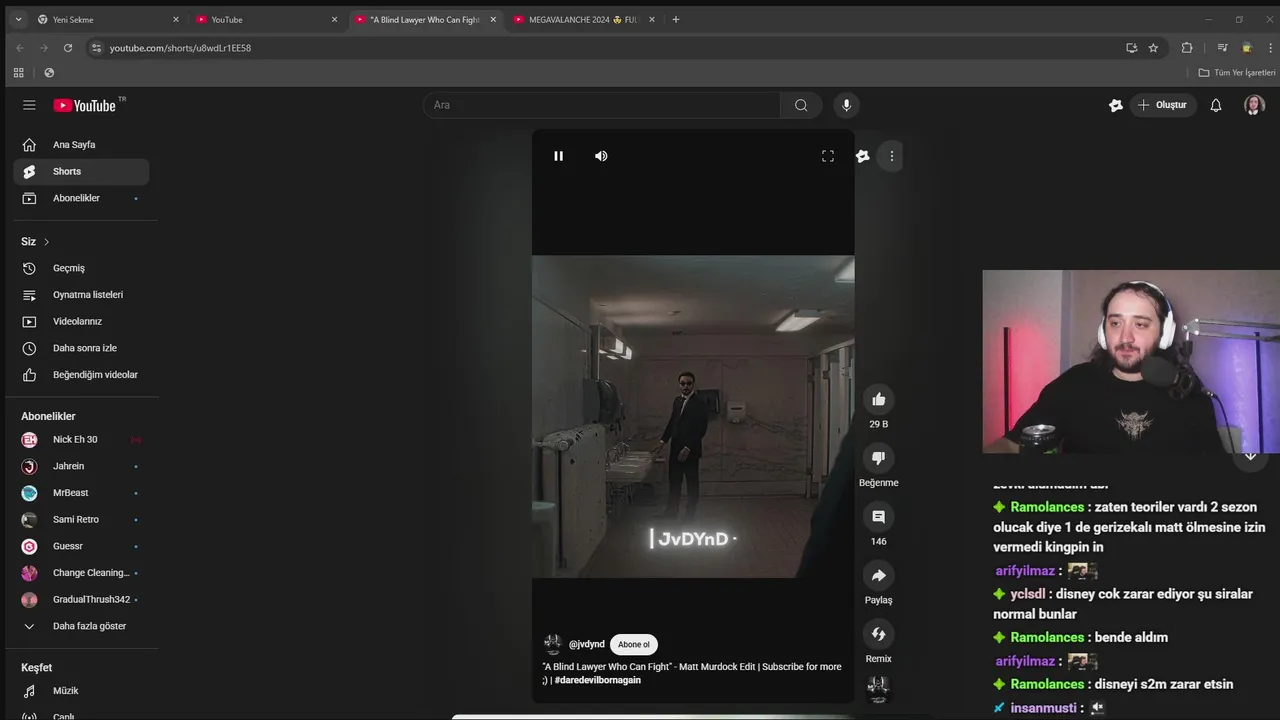
Task: Click the magnifier search button
Action: pos(801,105)
